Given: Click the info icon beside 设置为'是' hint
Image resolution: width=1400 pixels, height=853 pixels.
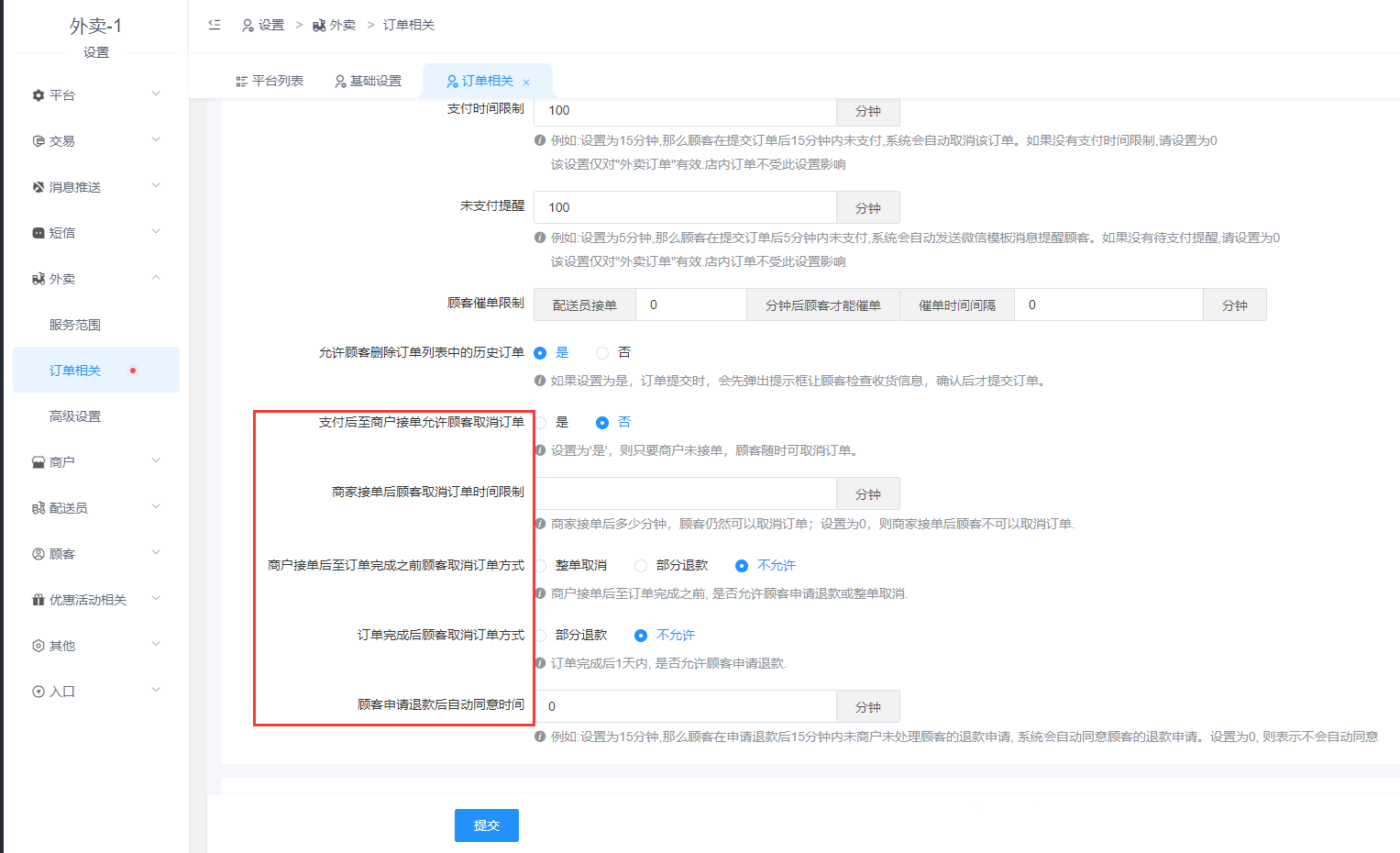Looking at the screenshot, I should [540, 450].
